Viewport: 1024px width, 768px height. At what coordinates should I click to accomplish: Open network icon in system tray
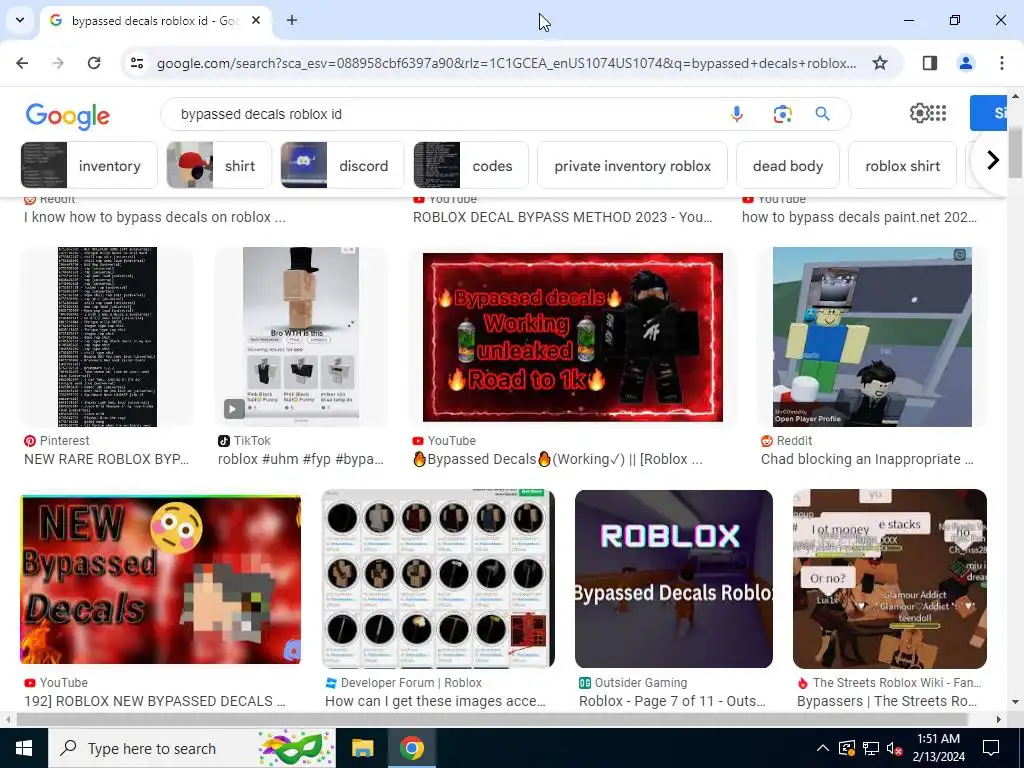tap(871, 748)
